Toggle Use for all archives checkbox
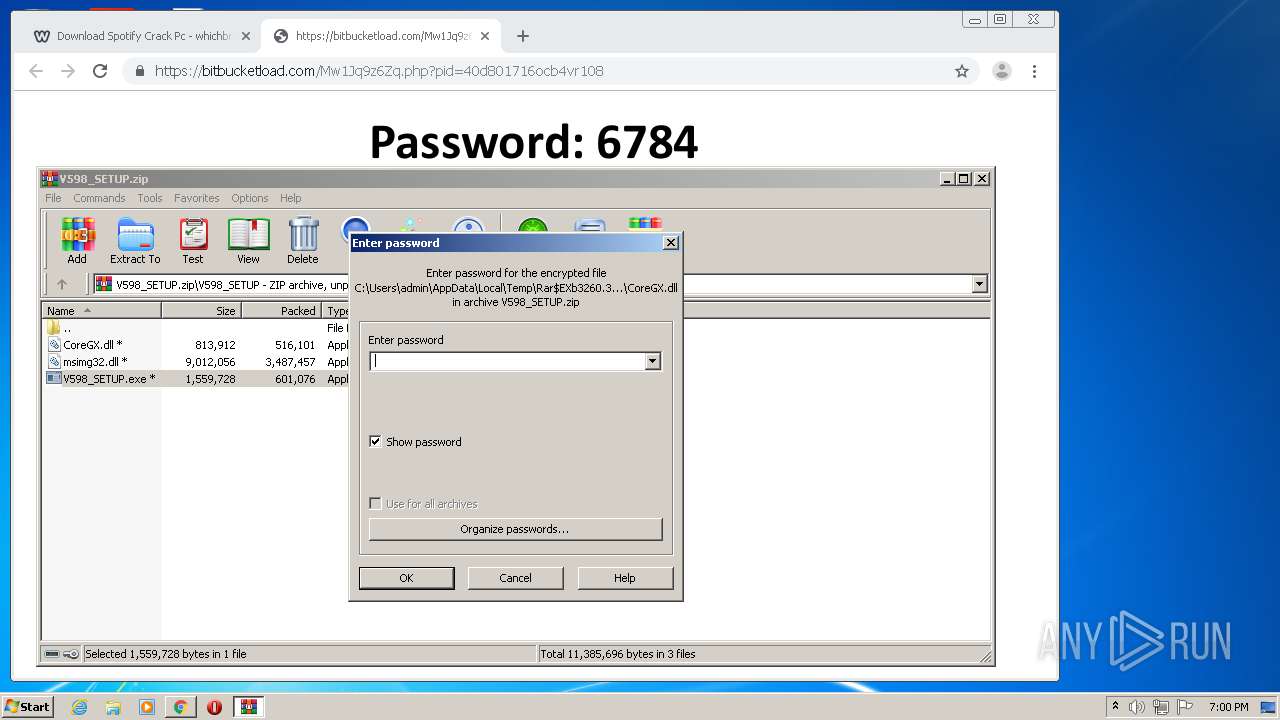 375,503
